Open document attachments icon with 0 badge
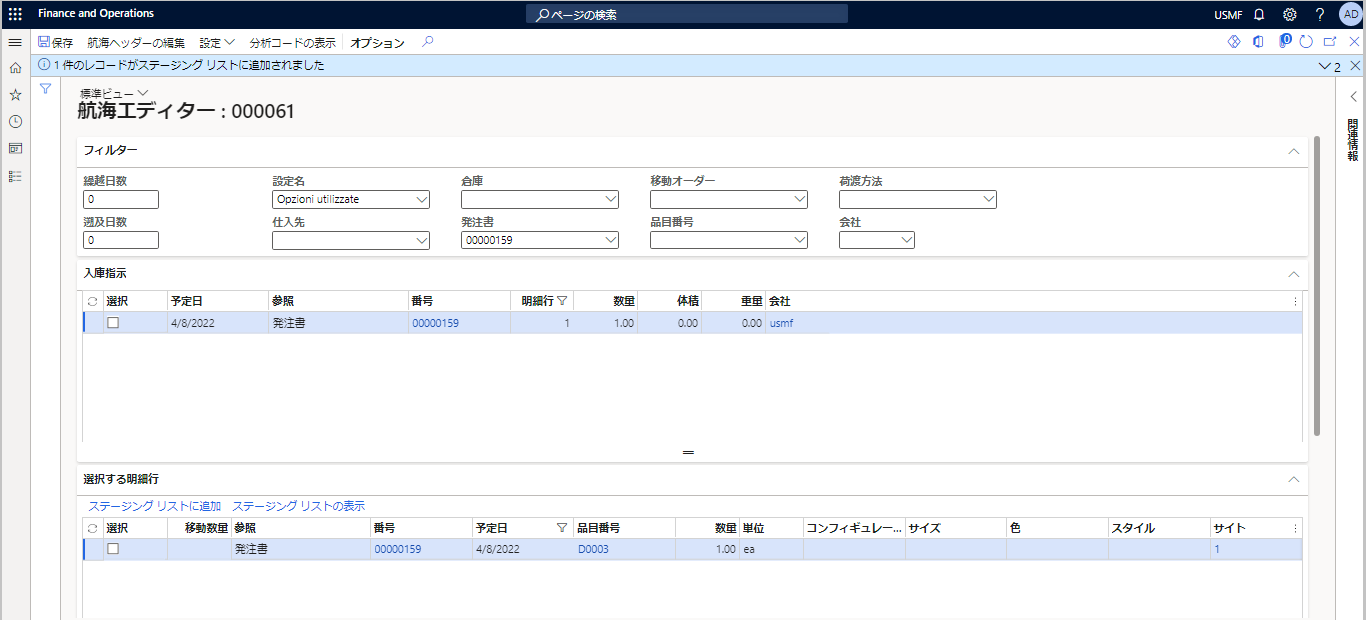Image resolution: width=1366 pixels, height=620 pixels. pyautogui.click(x=1284, y=41)
